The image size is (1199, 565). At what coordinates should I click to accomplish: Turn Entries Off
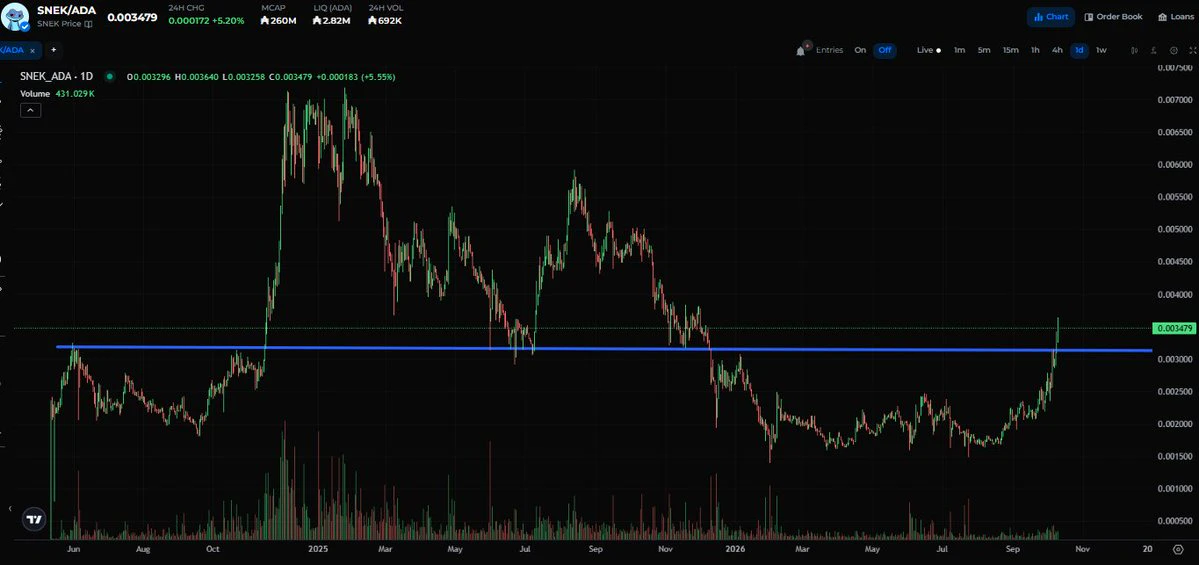point(885,50)
